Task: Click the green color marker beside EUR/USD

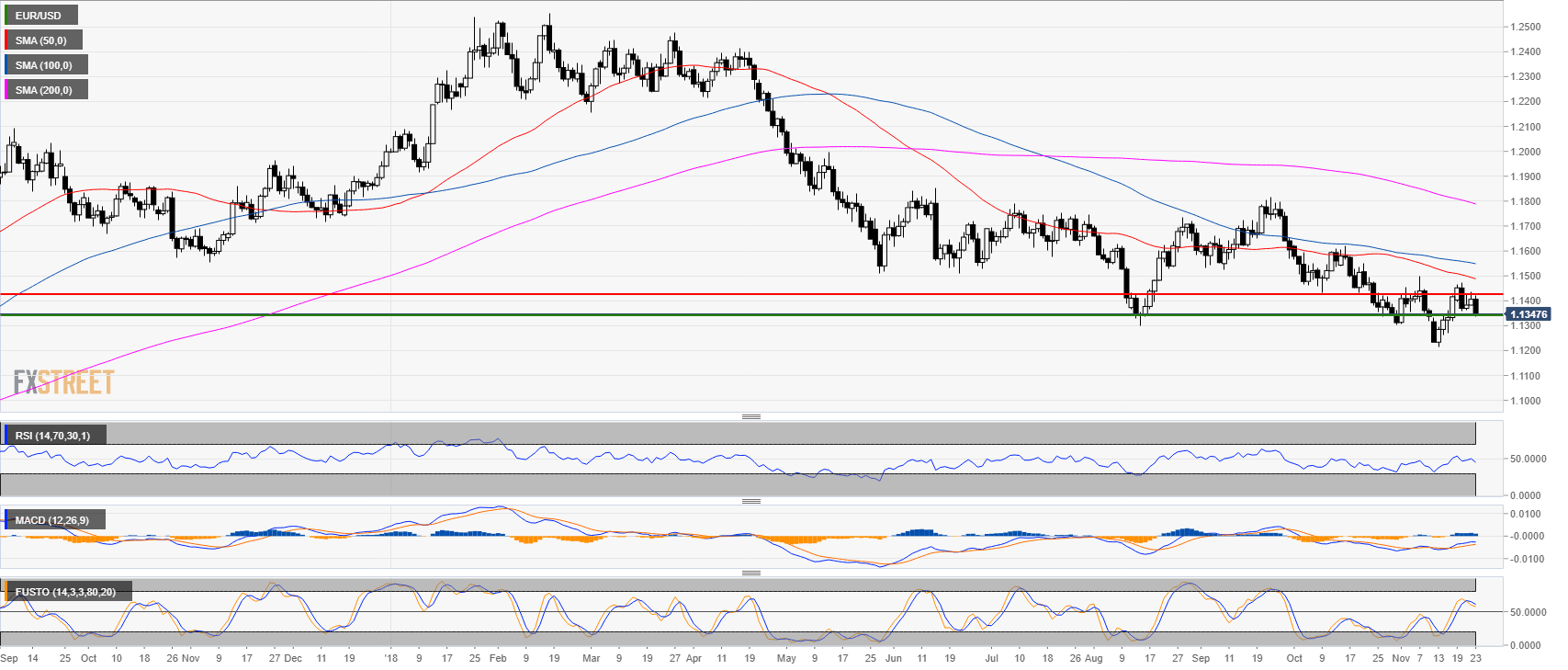Action: tap(6, 16)
